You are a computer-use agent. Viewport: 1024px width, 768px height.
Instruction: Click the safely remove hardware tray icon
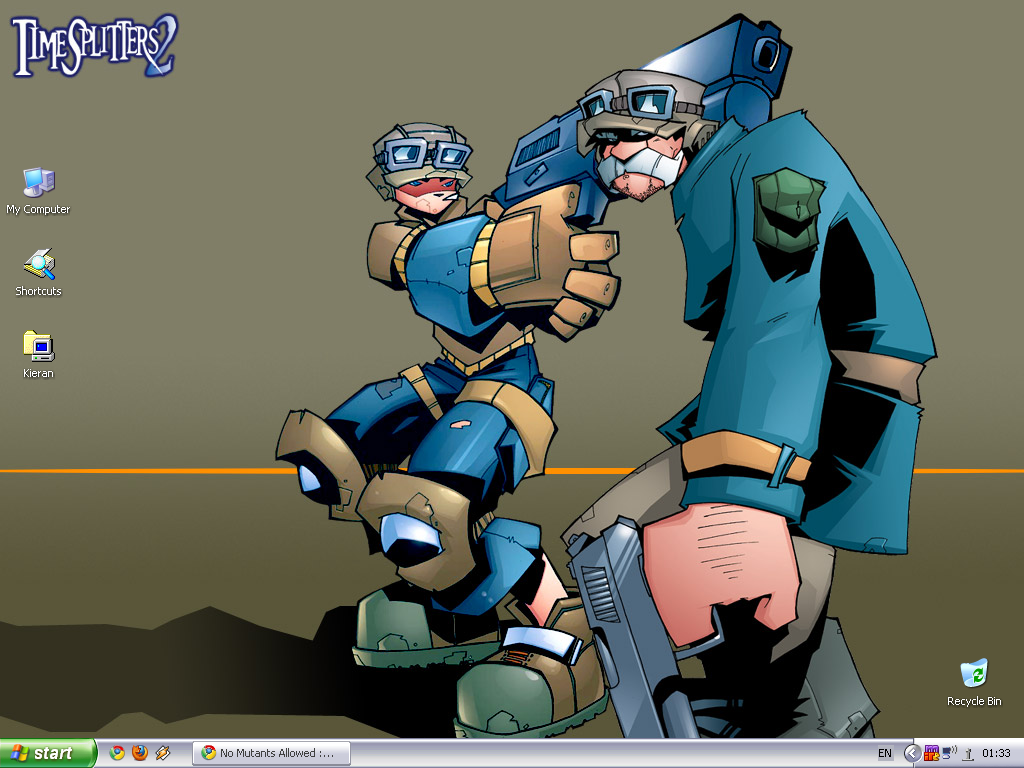[968, 754]
